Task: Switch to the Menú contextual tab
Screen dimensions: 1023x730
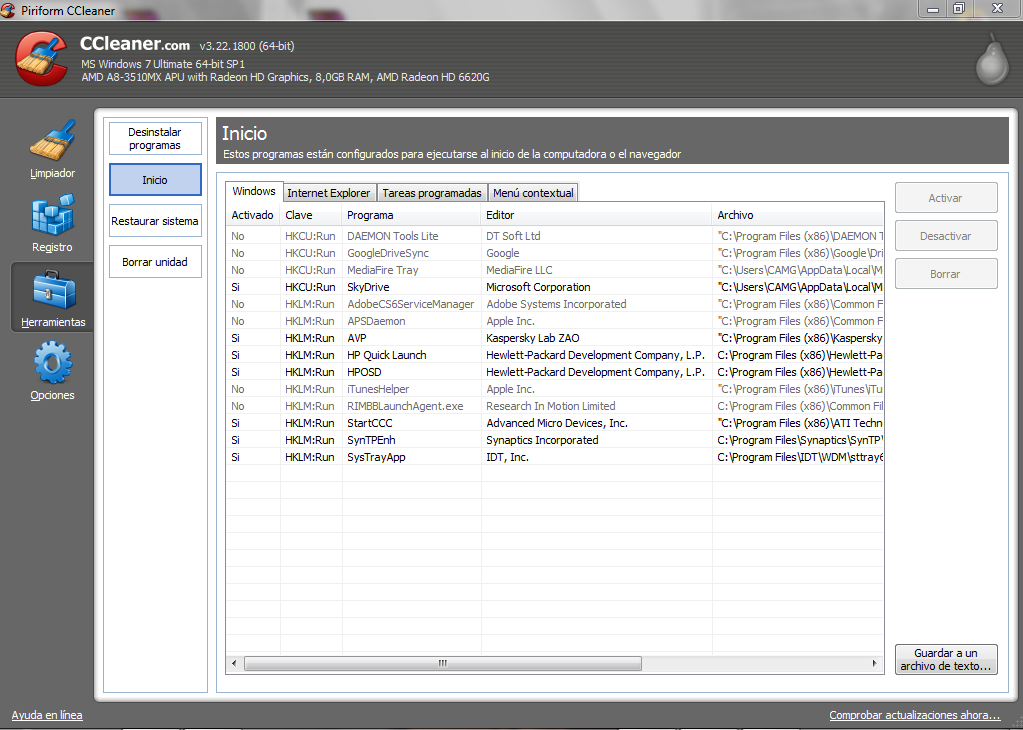Action: click(533, 193)
